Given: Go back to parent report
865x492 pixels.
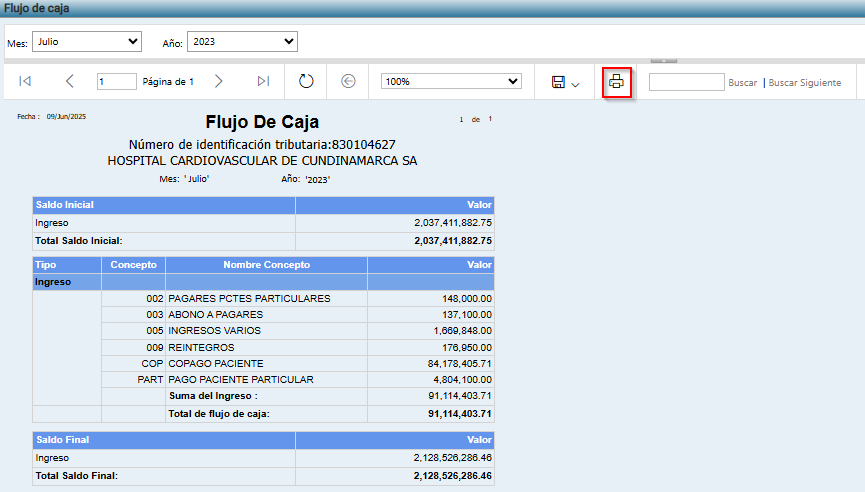Looking at the screenshot, I should coord(348,81).
